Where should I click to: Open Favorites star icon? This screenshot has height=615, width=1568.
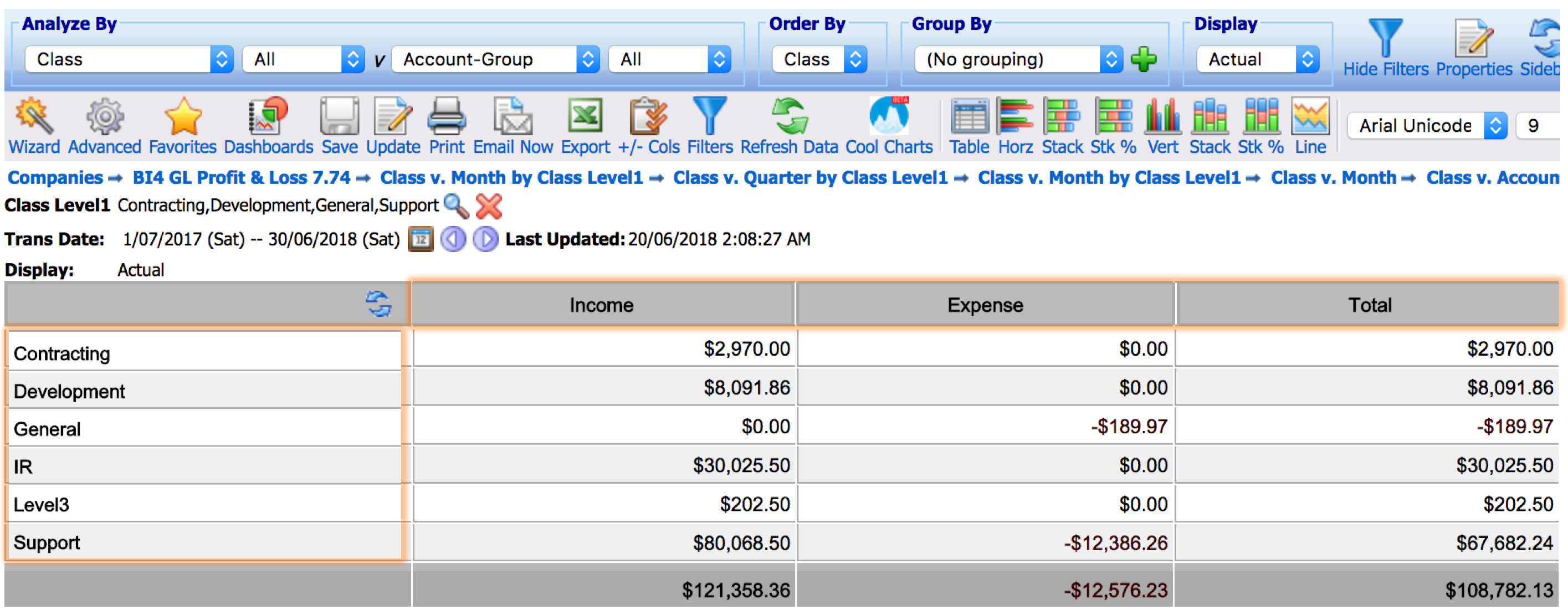coord(183,126)
